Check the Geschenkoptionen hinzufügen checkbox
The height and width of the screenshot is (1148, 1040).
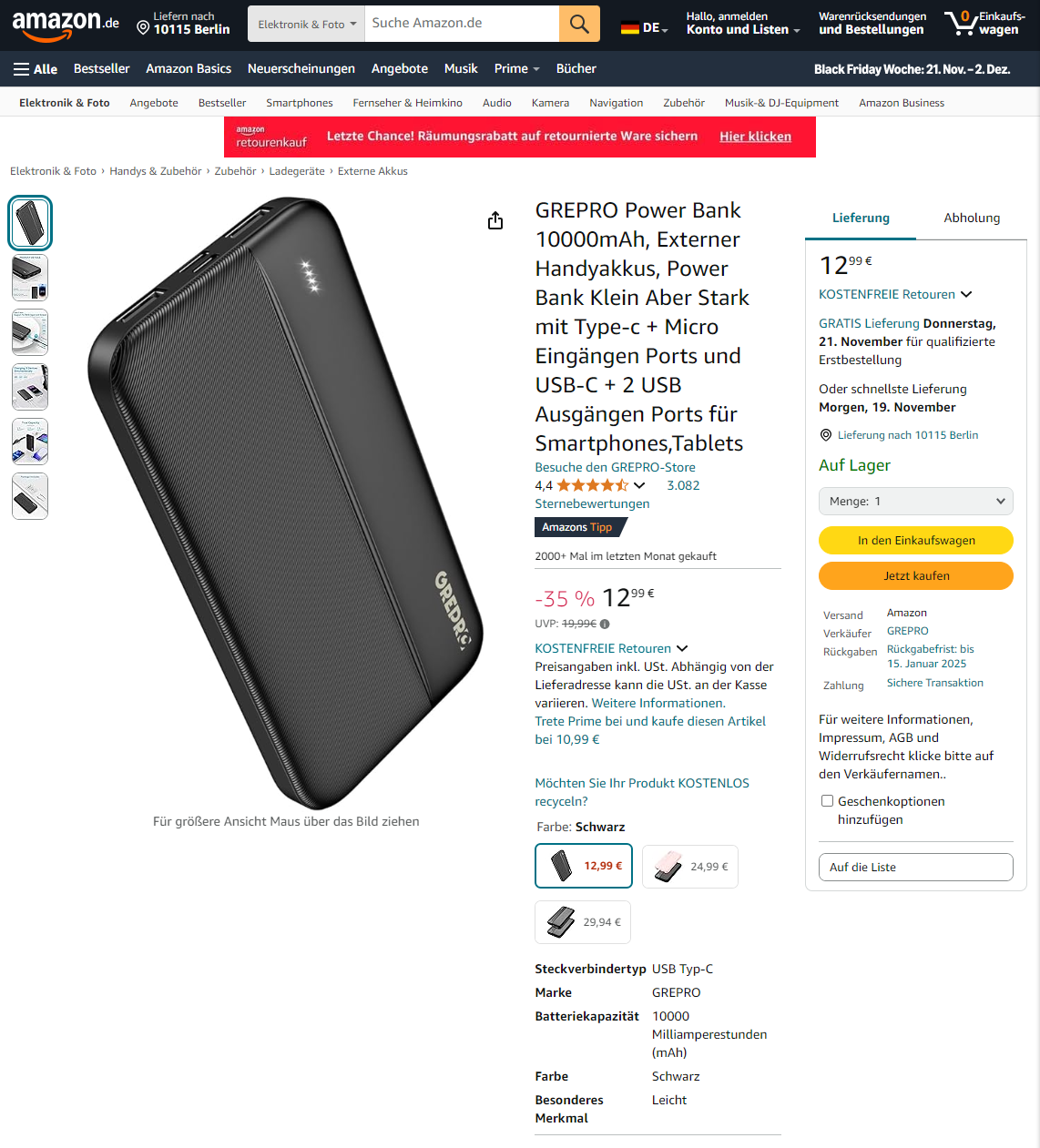coord(827,801)
